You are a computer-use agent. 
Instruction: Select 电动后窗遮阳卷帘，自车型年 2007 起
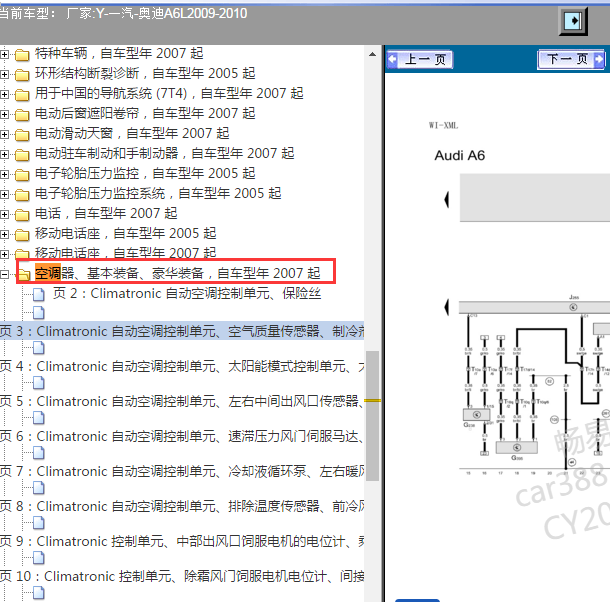145,113
